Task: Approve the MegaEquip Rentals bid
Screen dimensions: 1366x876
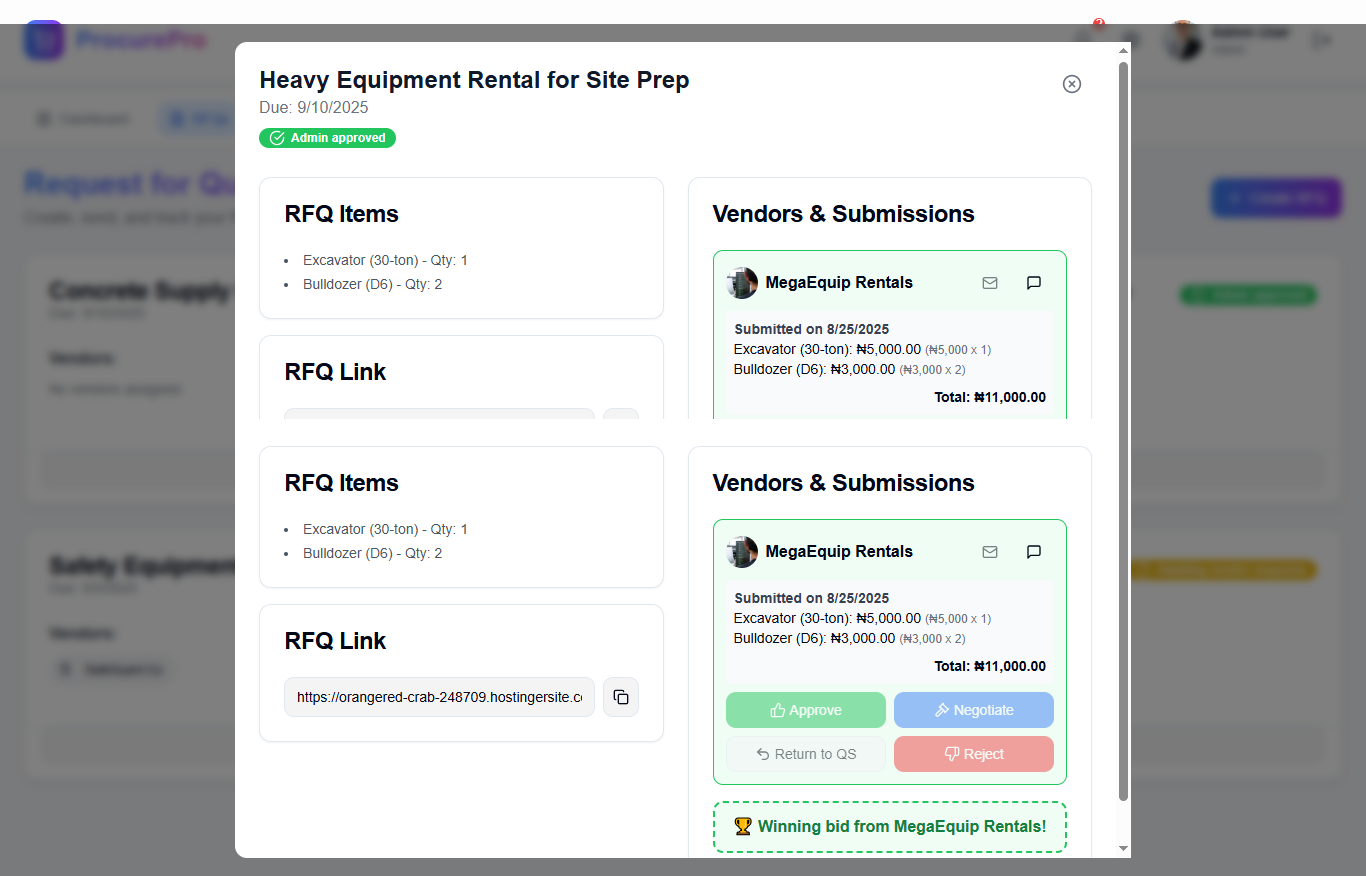Action: coord(805,710)
